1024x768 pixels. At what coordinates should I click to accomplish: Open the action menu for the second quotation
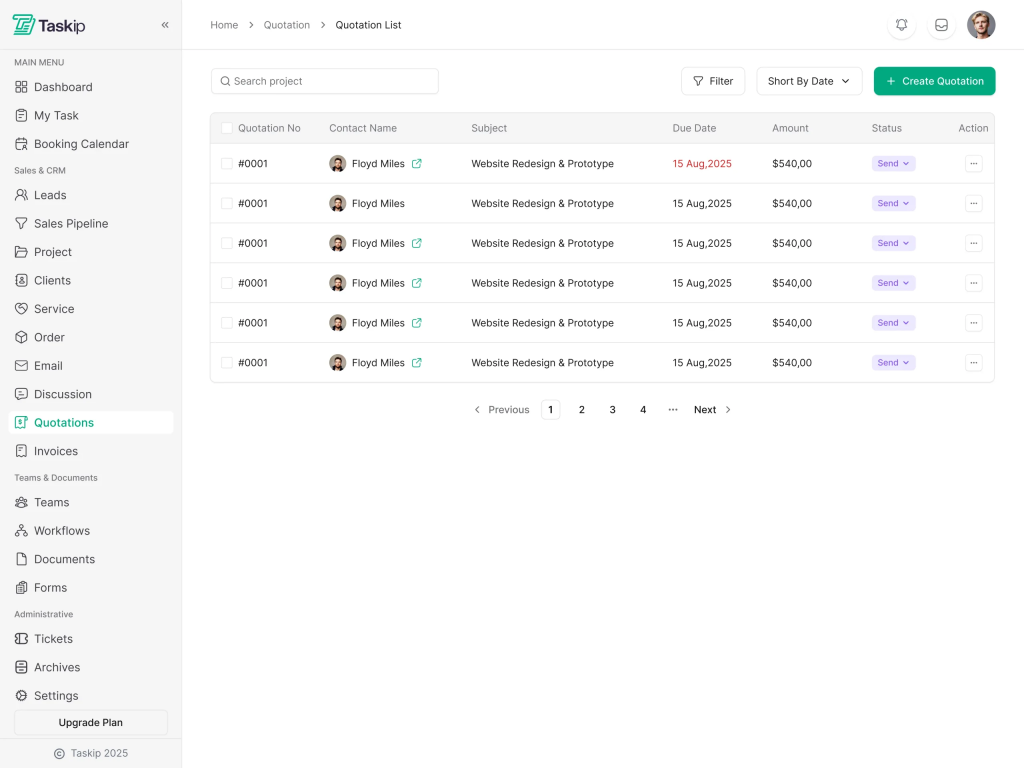tap(973, 203)
